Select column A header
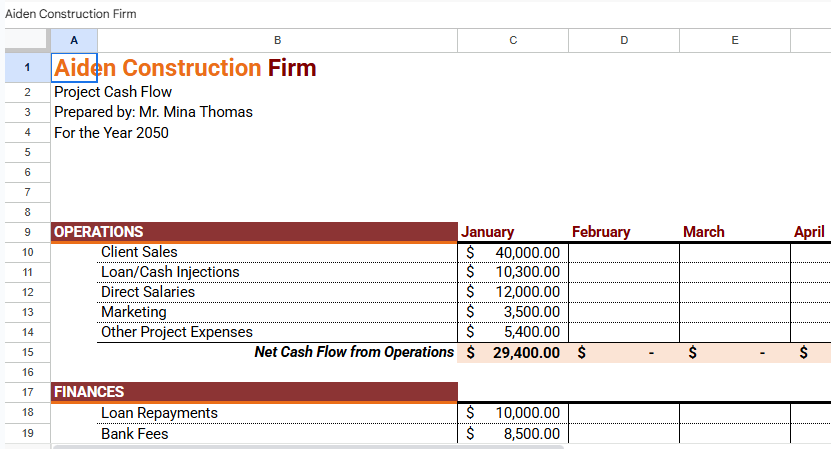 [x=74, y=40]
